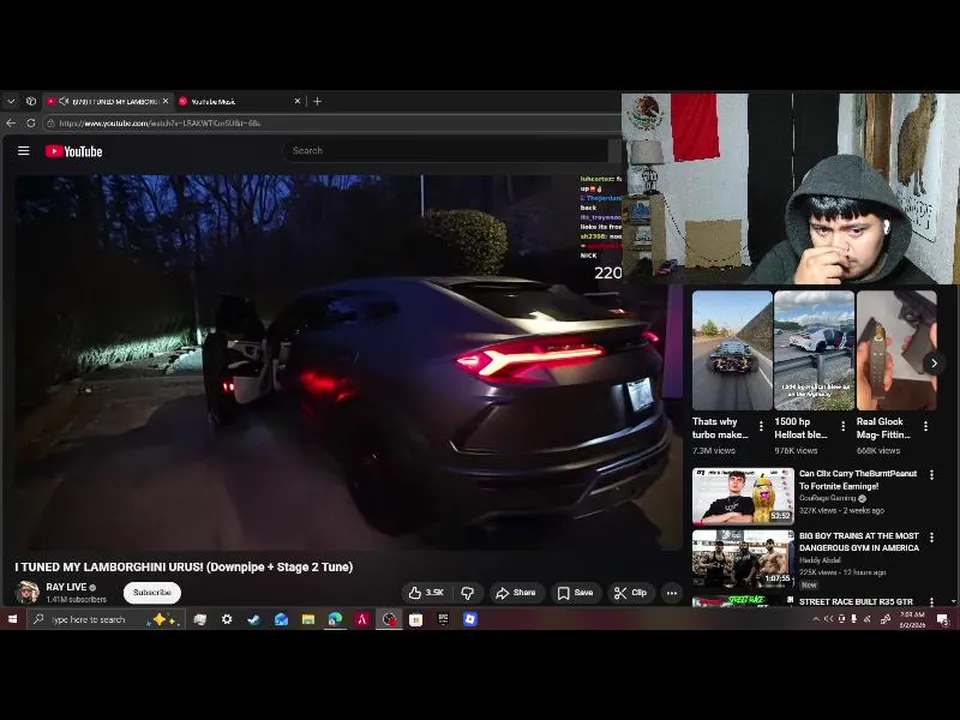
Task: Open the 'Real Glock Mag-Fittin' short thumbnail
Action: coord(896,350)
